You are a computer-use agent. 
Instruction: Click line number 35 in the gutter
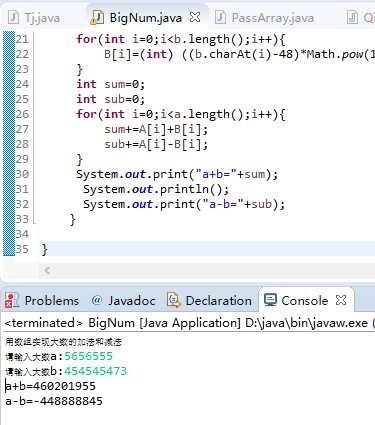22,249
